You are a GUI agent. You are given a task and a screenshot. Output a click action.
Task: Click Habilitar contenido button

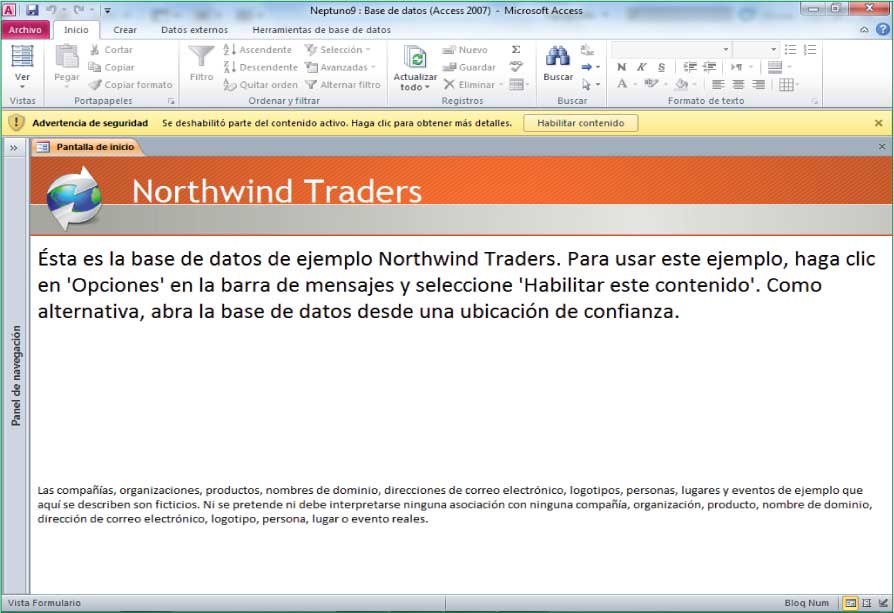[x=580, y=123]
